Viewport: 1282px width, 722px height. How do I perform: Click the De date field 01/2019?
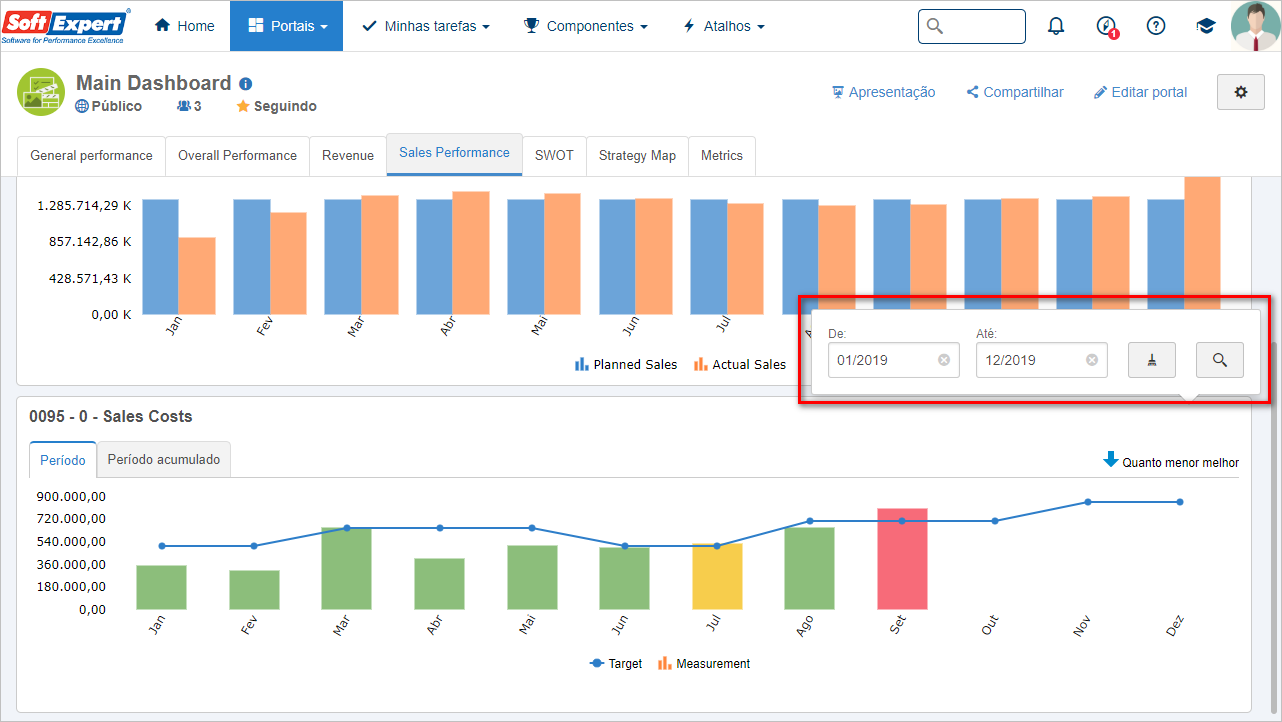point(894,360)
